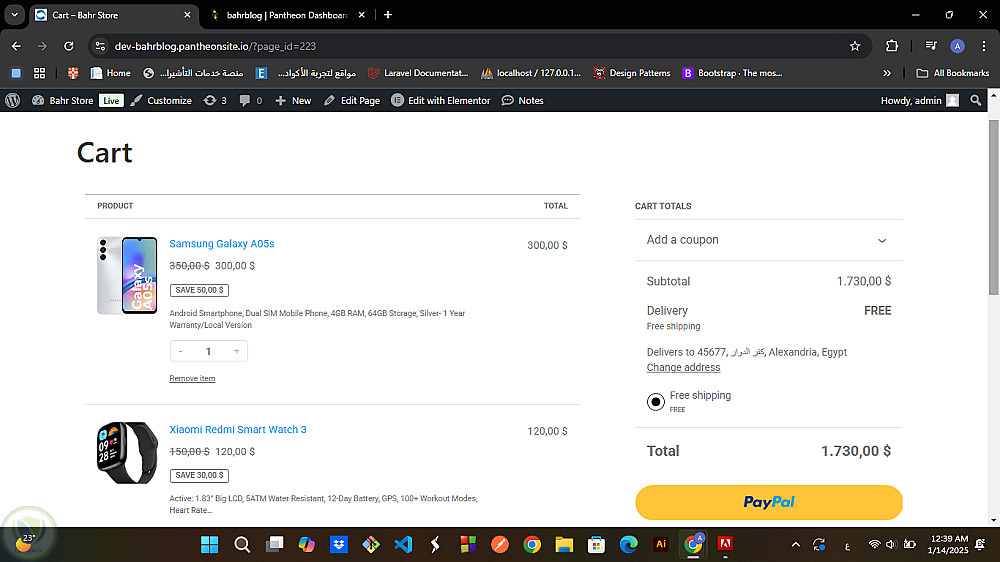This screenshot has width=1000, height=562.
Task: Show hidden system tray icons
Action: point(795,544)
